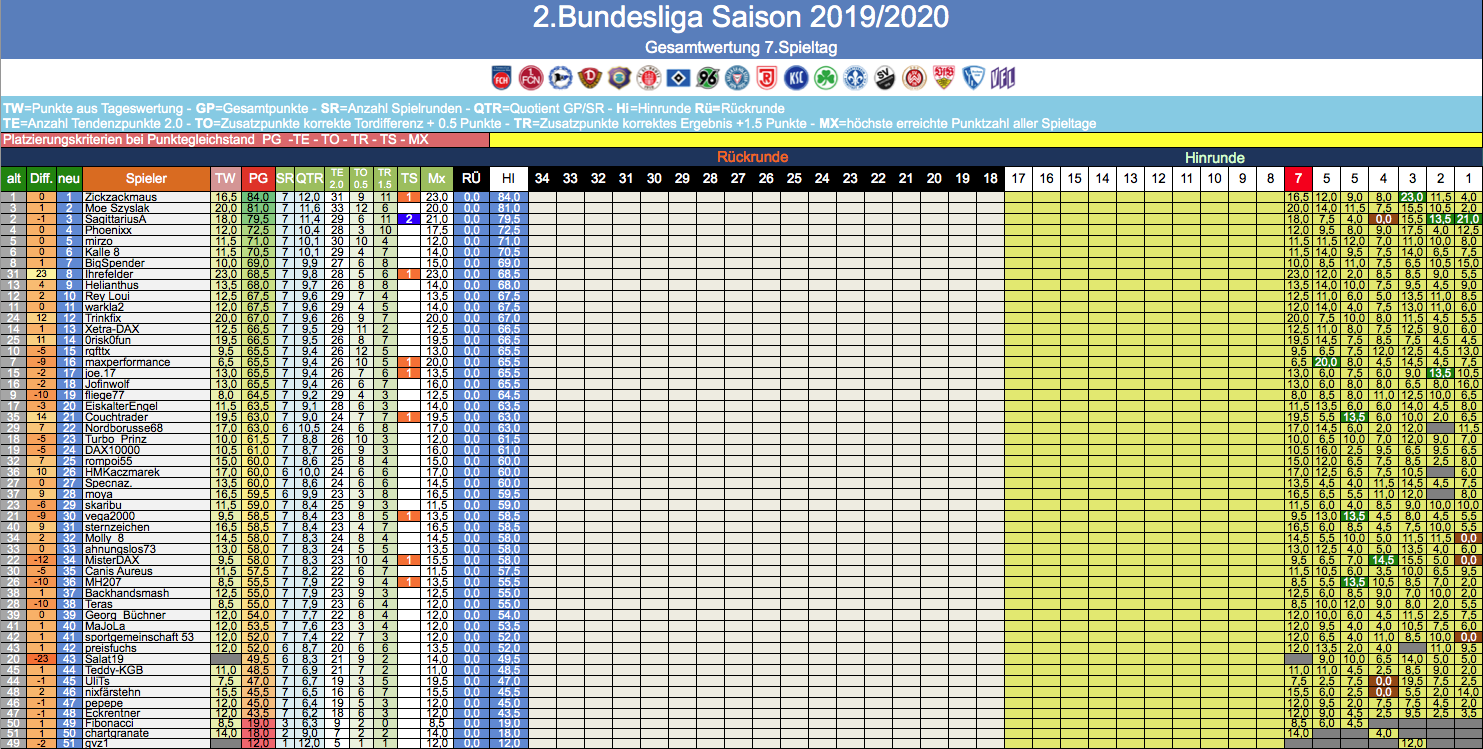The width and height of the screenshot is (1483, 749).
Task: Click the 1. FCN Nürnberg logo
Action: 531,78
